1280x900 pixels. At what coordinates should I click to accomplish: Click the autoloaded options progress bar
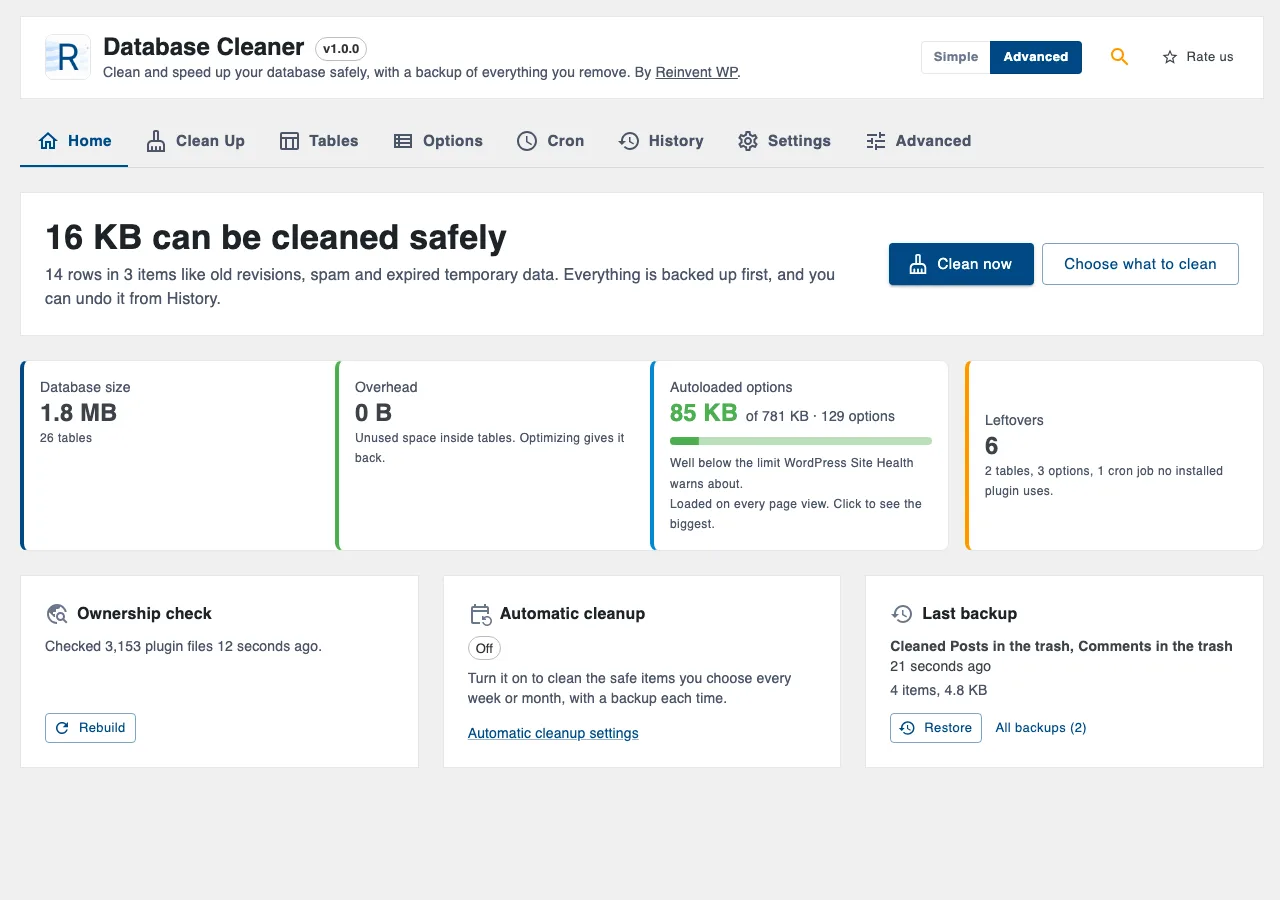(801, 441)
